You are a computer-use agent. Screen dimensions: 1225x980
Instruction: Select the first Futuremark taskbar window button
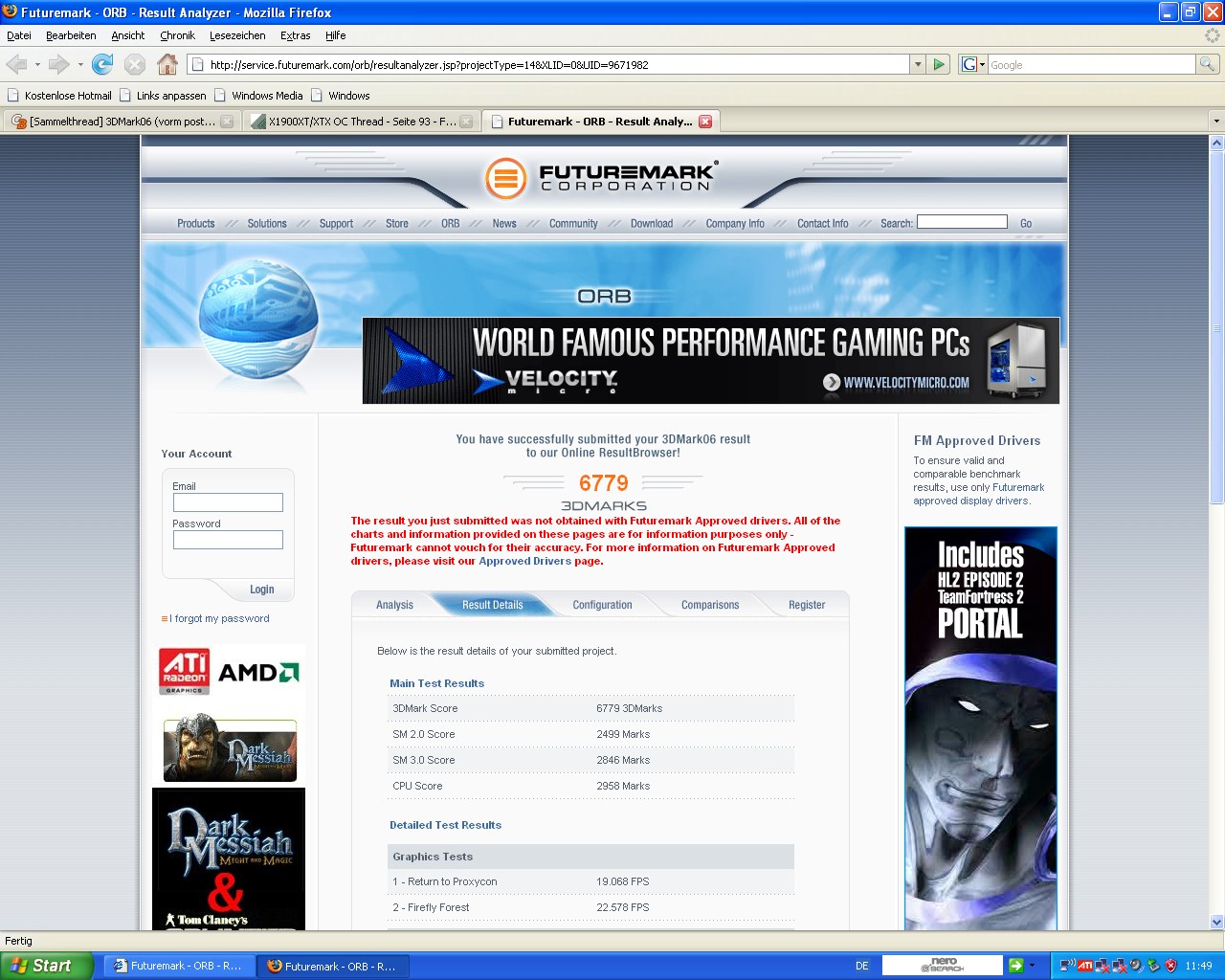[179, 966]
